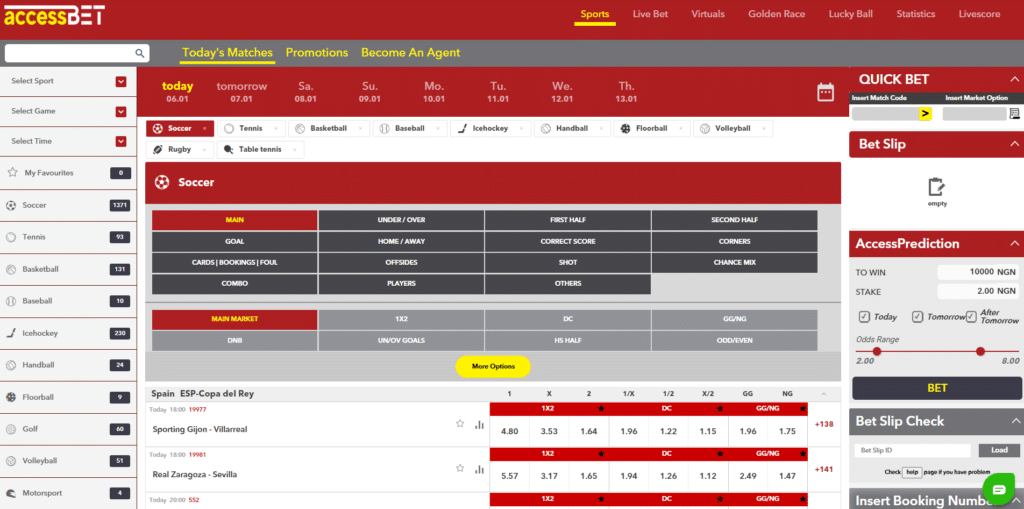The height and width of the screenshot is (509, 1024).
Task: Click the help page button
Action: tap(912, 472)
